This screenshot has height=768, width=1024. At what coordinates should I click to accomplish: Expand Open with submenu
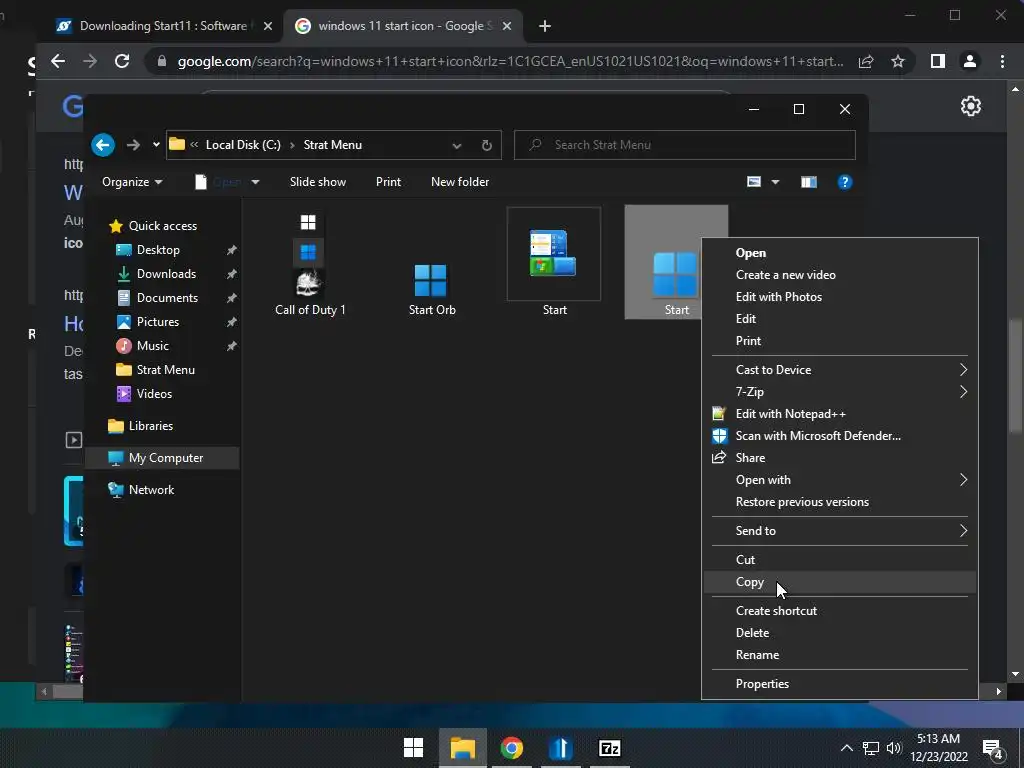click(840, 480)
